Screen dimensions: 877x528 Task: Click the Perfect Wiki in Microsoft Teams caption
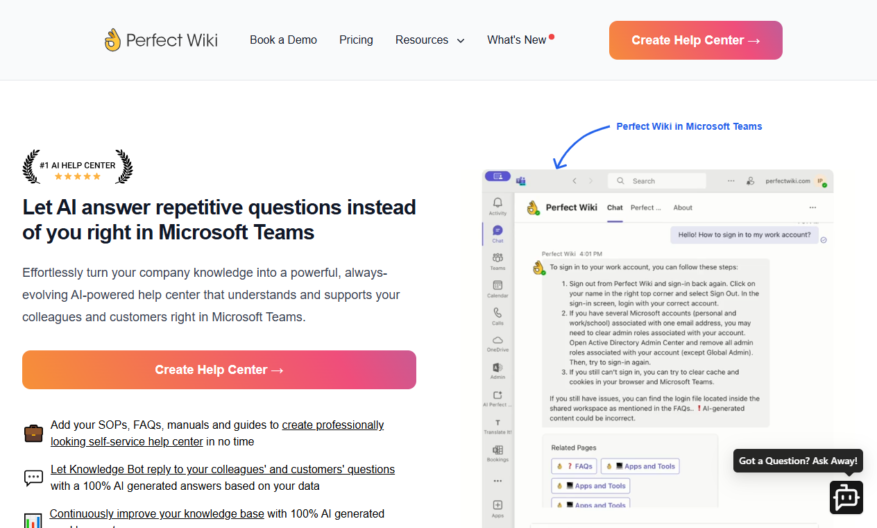[689, 126]
